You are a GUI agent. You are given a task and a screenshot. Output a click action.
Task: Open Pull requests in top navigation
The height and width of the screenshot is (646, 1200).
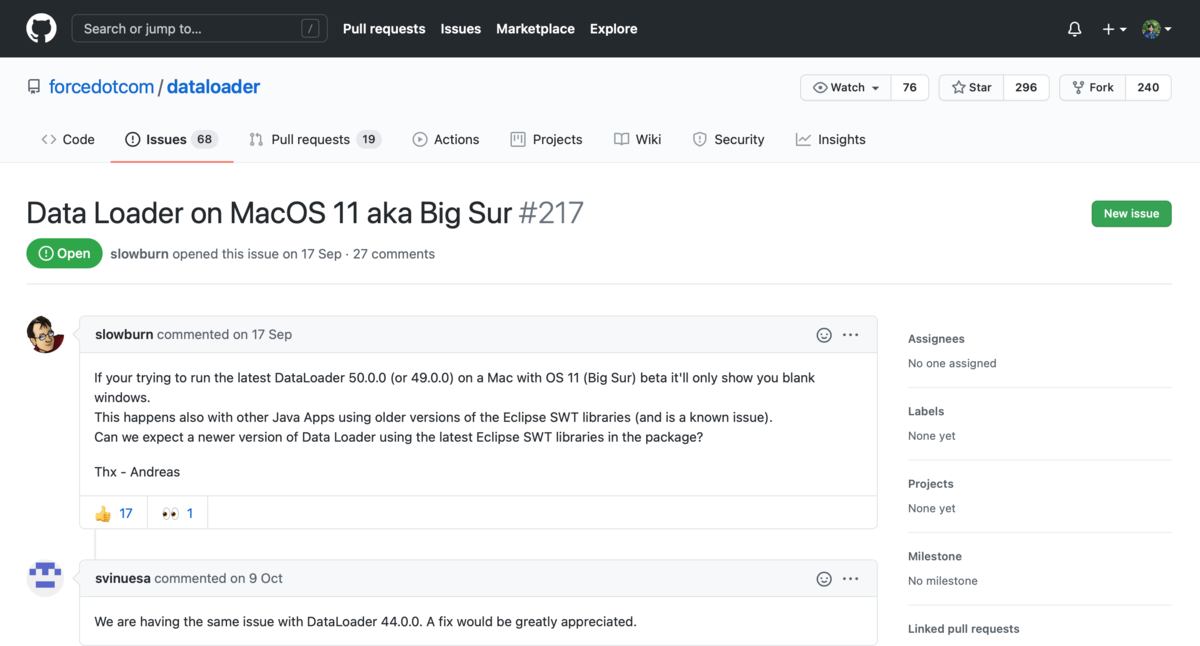(x=384, y=29)
